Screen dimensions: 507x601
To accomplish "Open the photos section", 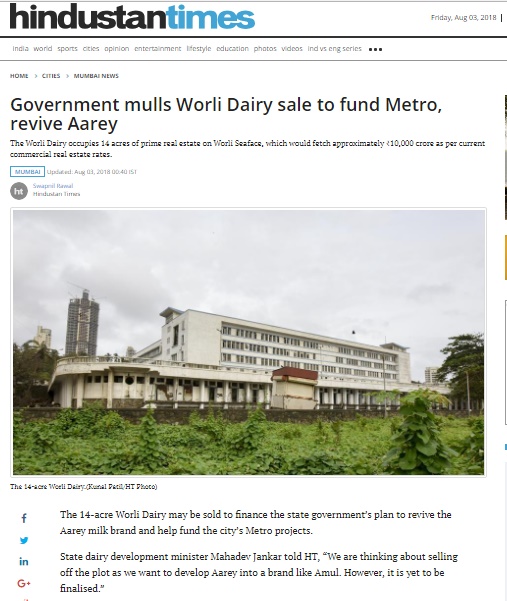I will pos(265,49).
